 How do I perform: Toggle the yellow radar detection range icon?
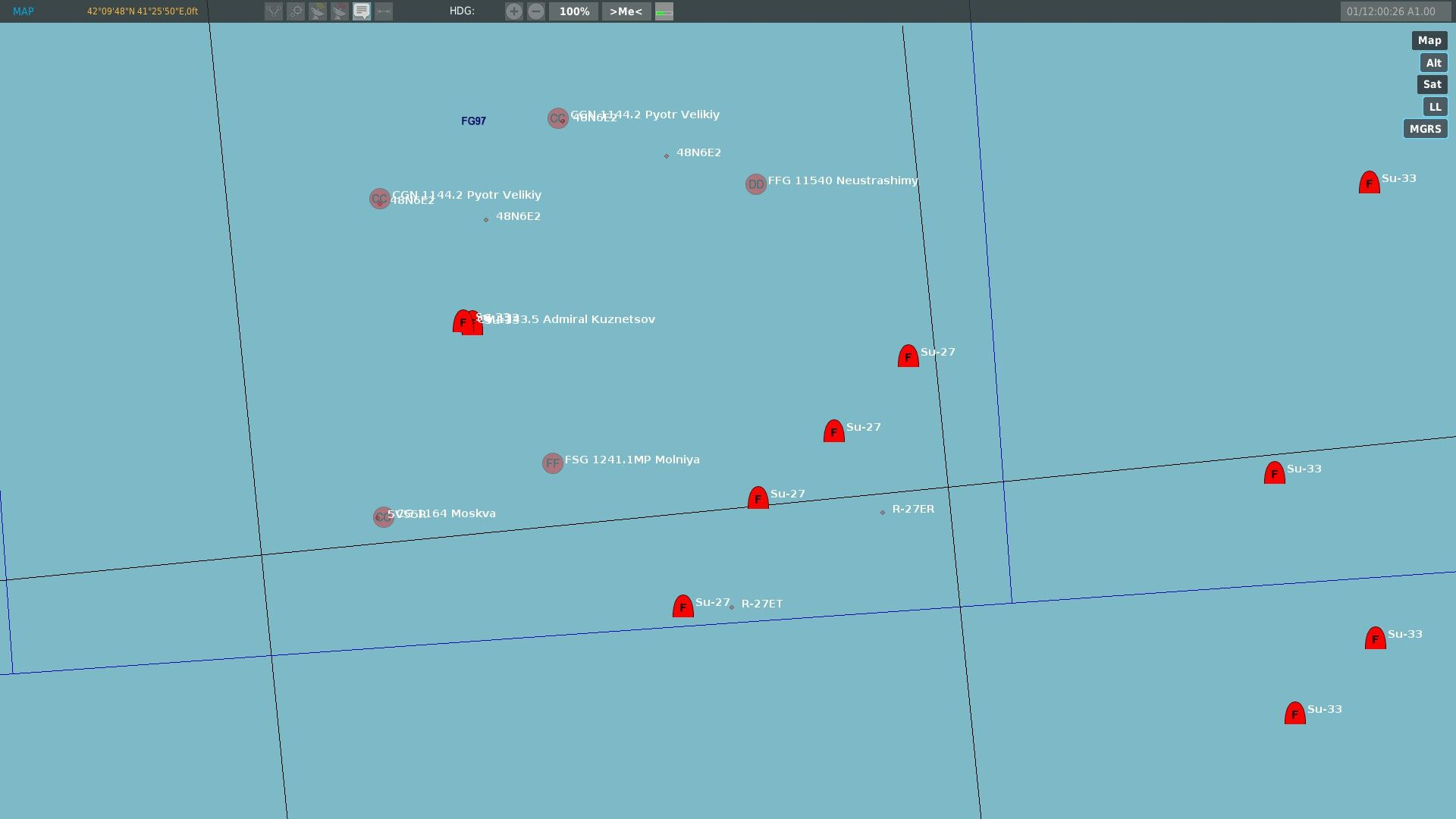[x=318, y=11]
